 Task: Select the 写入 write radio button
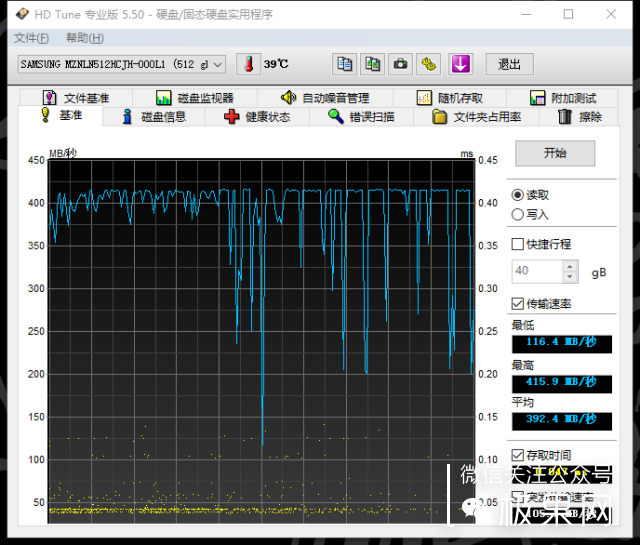(517, 214)
